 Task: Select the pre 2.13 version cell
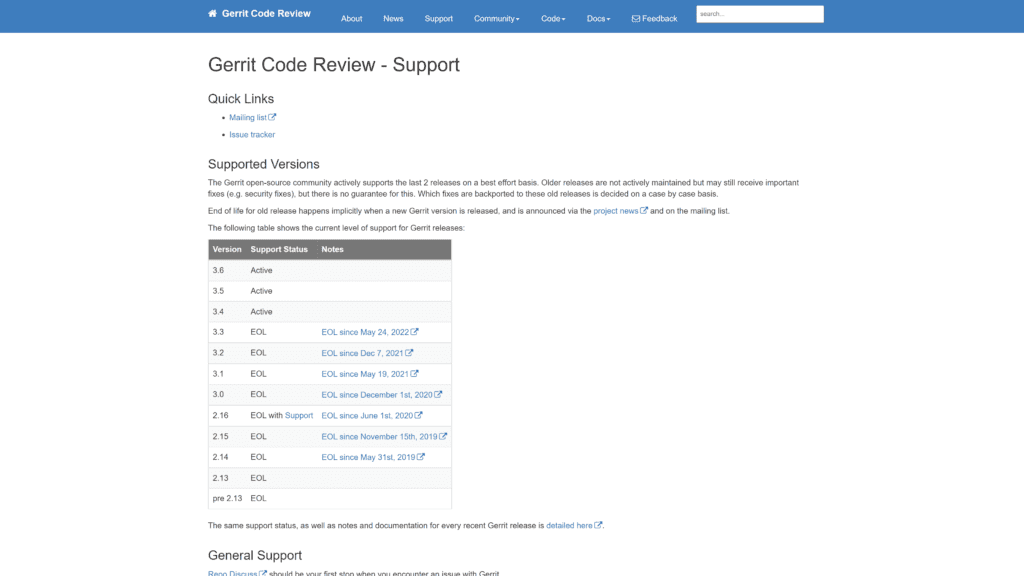click(227, 498)
